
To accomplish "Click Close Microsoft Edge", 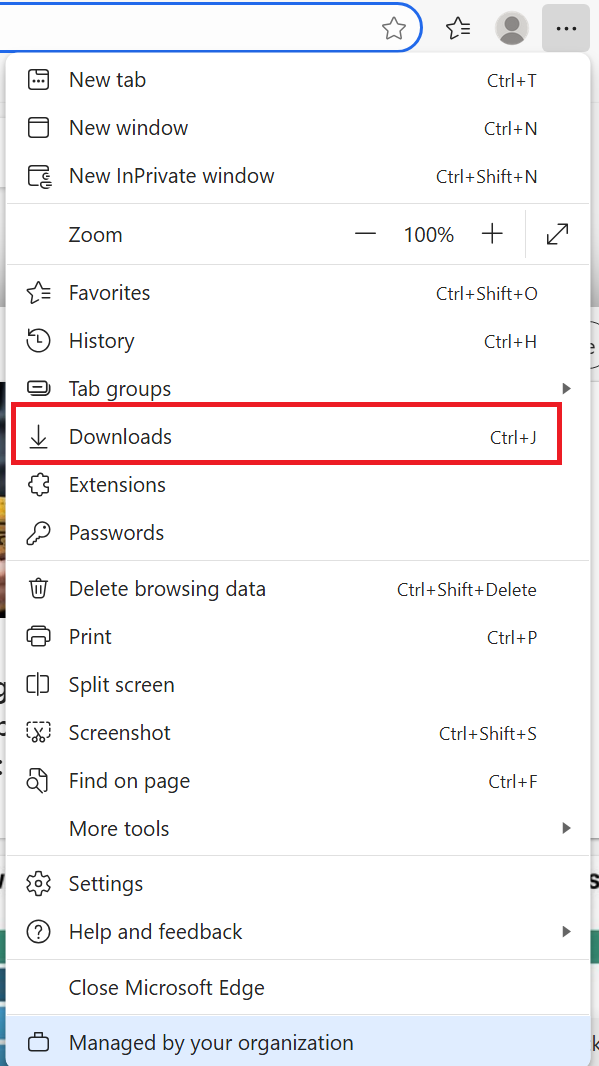I will point(298,988).
